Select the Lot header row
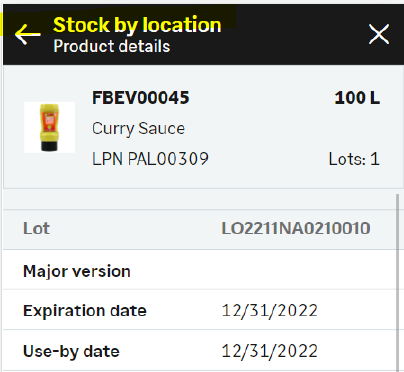 pos(199,229)
